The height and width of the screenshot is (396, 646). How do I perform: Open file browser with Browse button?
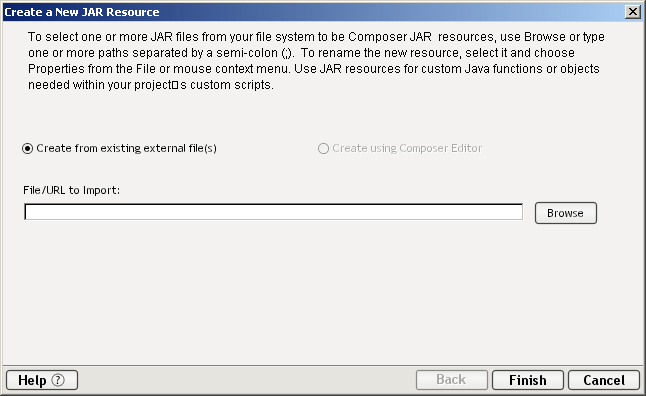pyautogui.click(x=566, y=213)
